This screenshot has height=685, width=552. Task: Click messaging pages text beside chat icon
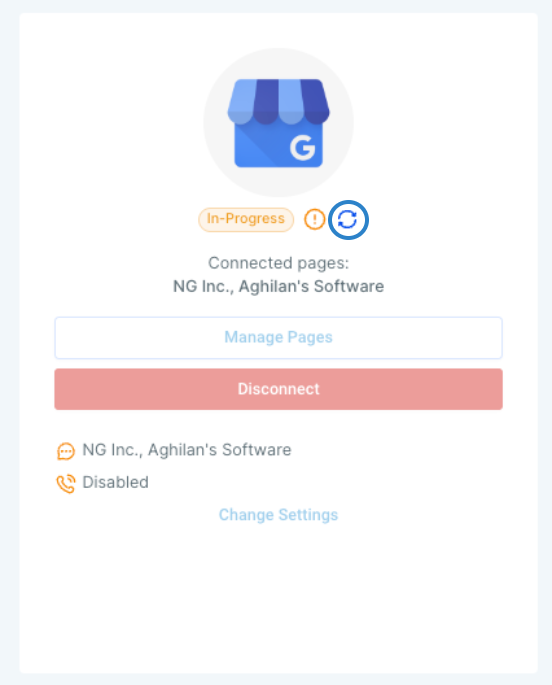click(187, 450)
